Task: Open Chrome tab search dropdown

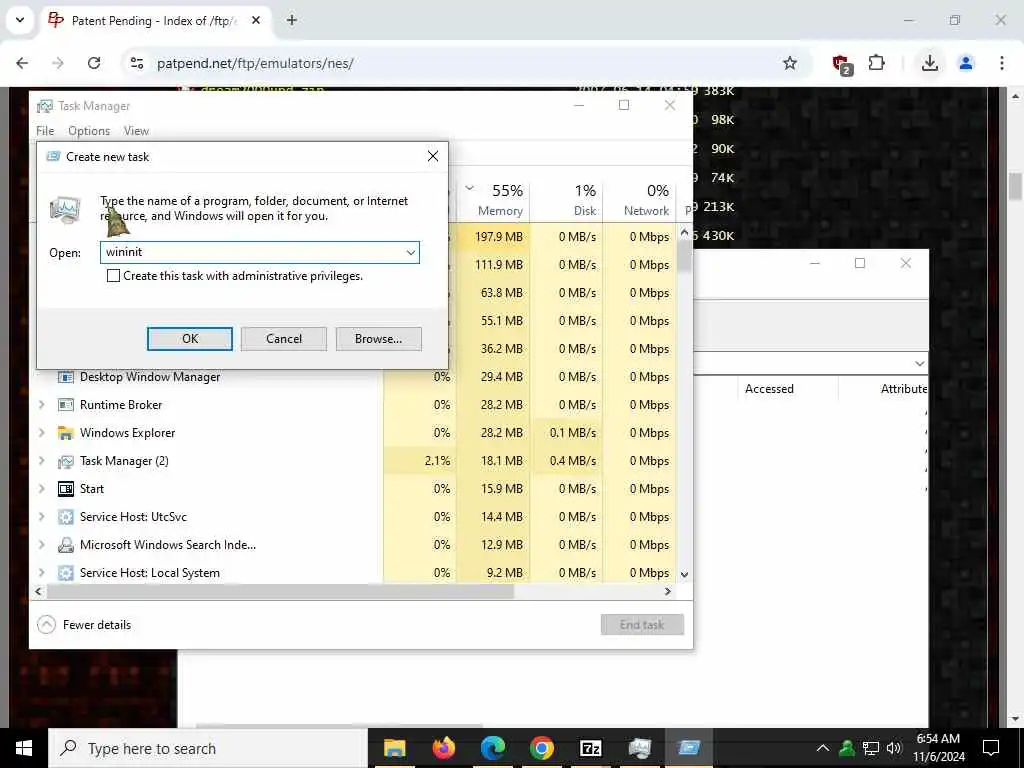Action: (x=20, y=20)
